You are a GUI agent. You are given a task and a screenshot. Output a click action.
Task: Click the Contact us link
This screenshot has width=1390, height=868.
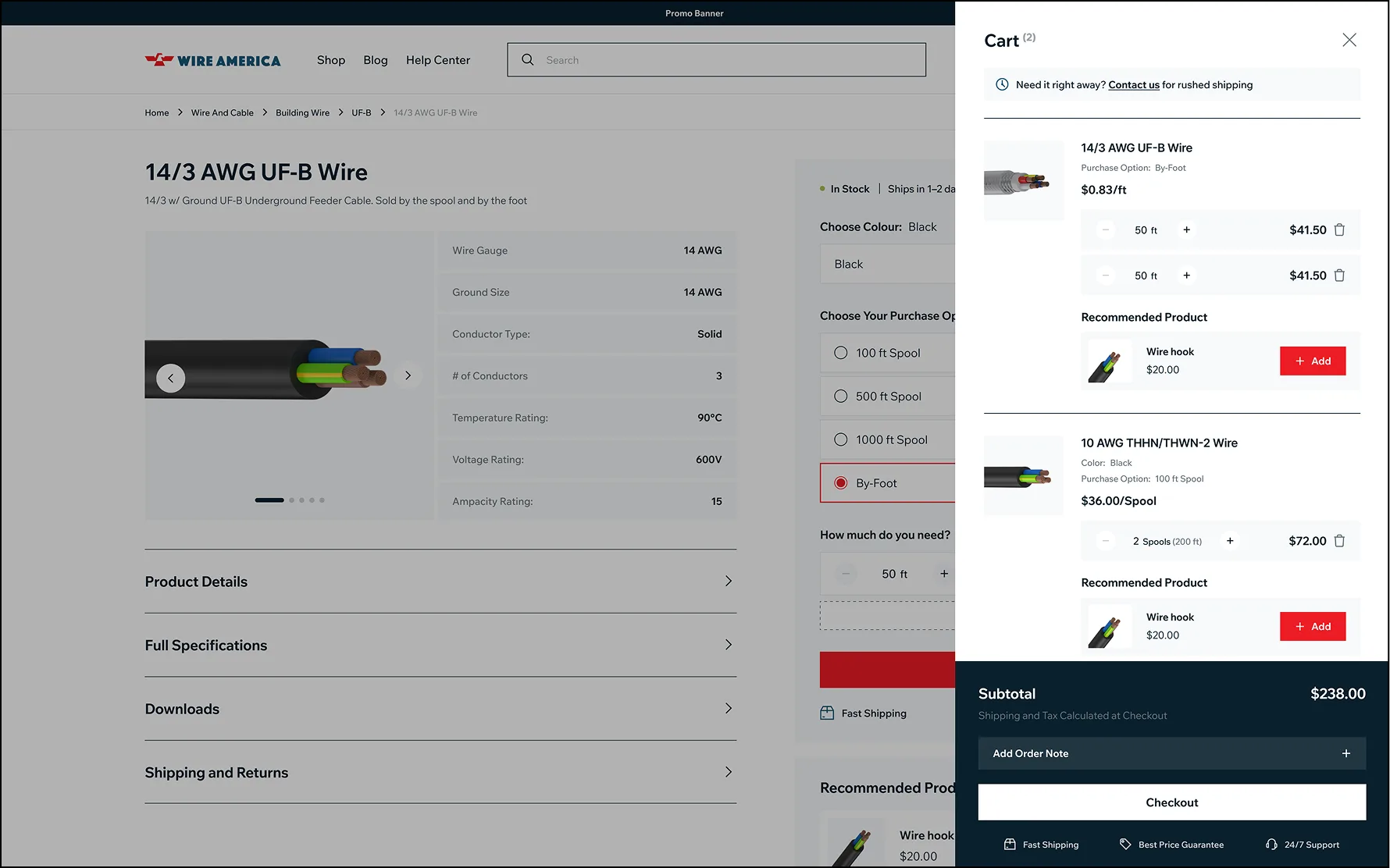[x=1134, y=84]
